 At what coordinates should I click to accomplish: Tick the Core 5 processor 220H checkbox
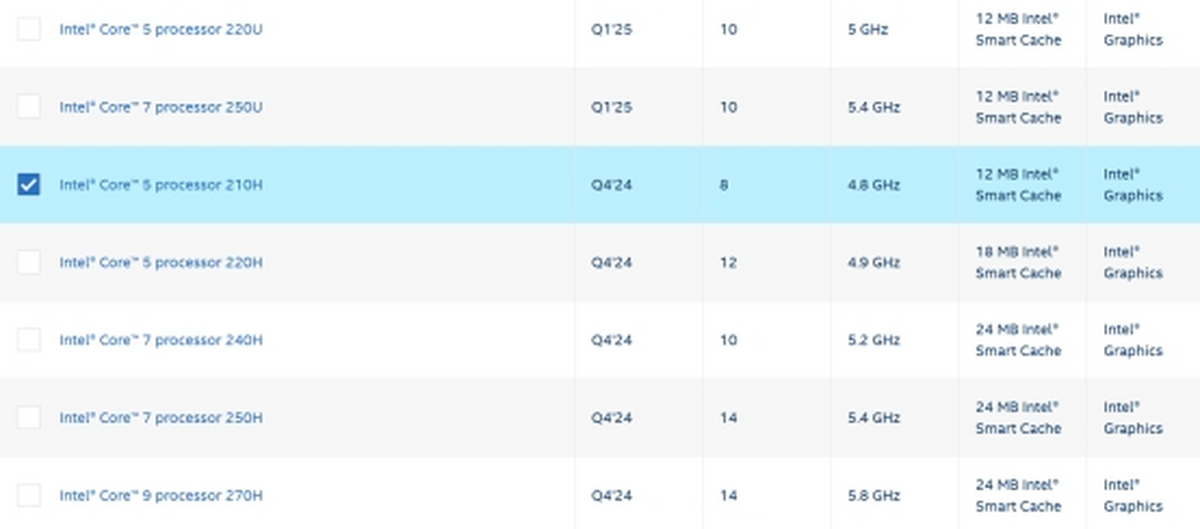[x=29, y=262]
